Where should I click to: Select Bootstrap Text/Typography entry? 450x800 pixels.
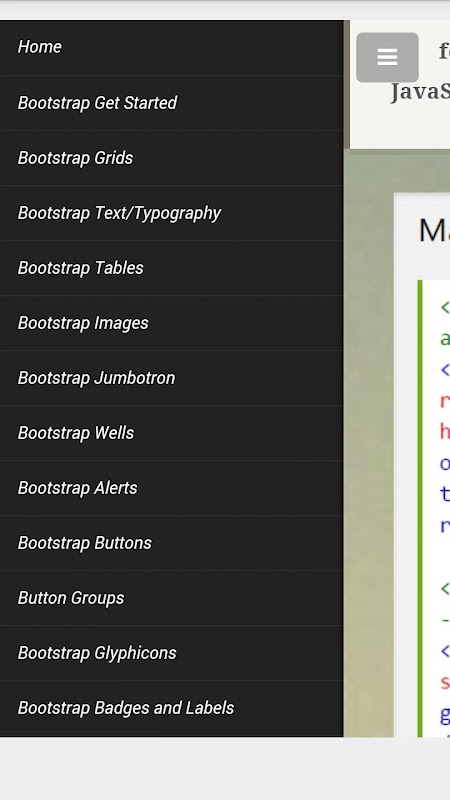[171, 213]
